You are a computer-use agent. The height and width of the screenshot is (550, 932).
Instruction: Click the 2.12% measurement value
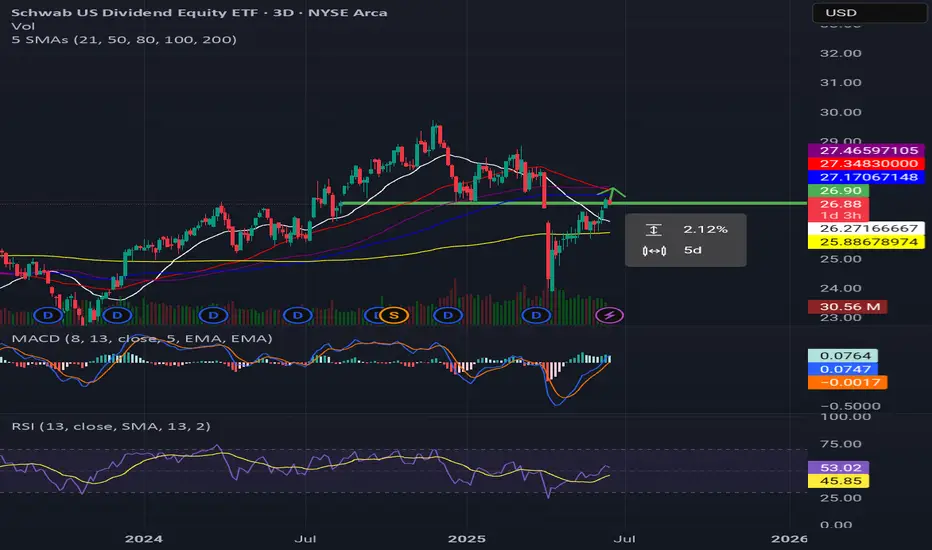pos(705,230)
